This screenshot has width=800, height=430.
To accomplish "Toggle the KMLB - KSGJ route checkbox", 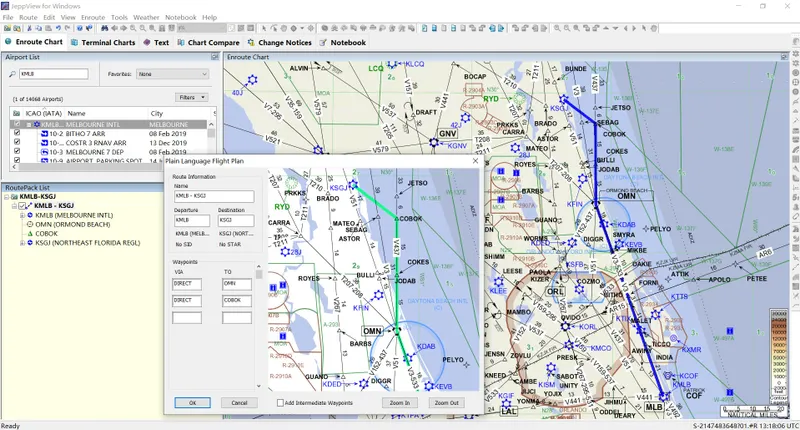I will [x=22, y=206].
